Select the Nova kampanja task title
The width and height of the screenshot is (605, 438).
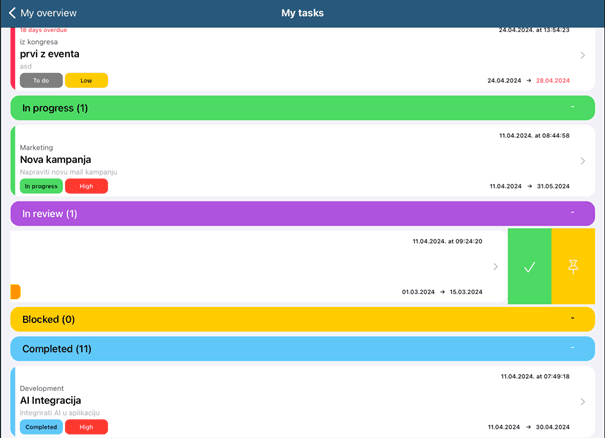(x=55, y=159)
